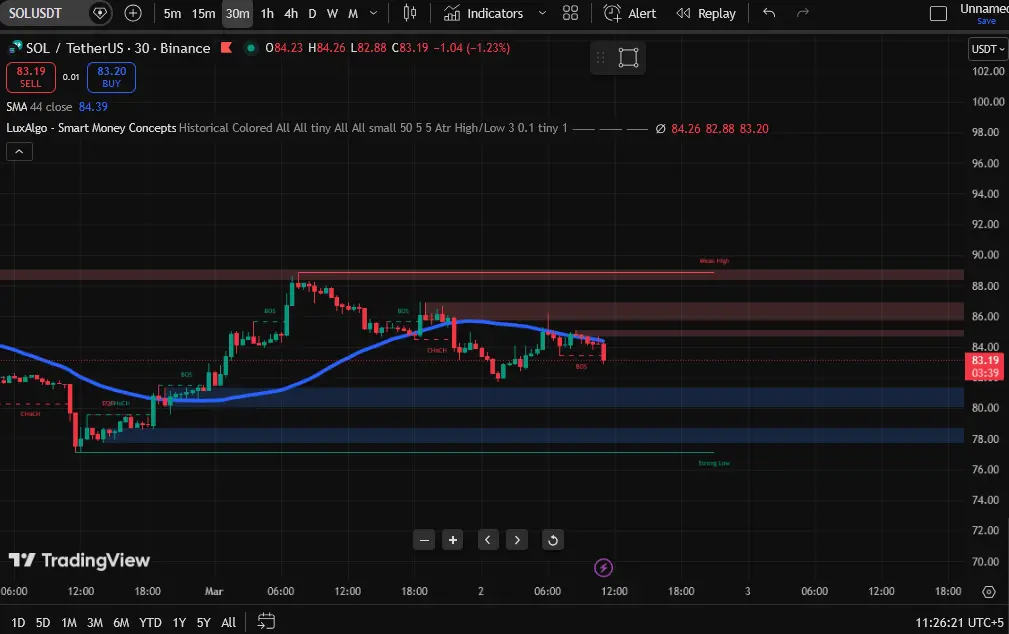Click the green market status dot
This screenshot has height=634, width=1009.
(251, 48)
